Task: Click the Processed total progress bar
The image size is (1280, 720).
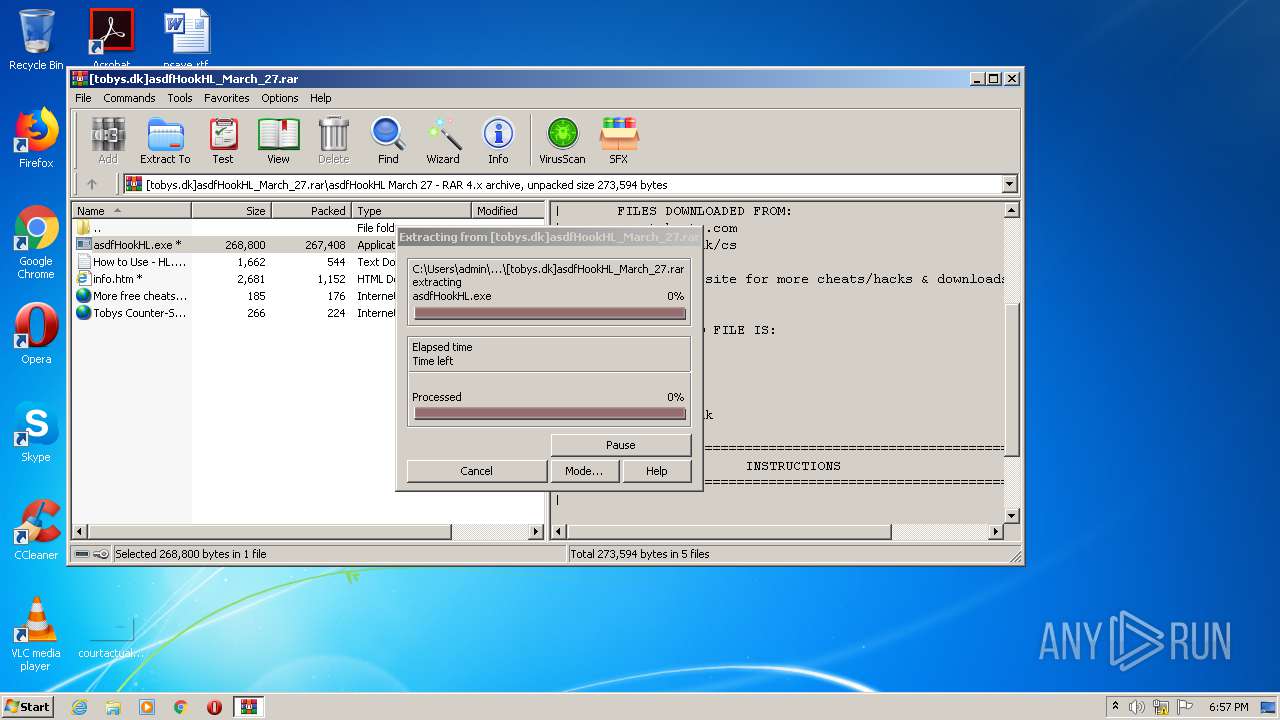Action: pos(550,413)
